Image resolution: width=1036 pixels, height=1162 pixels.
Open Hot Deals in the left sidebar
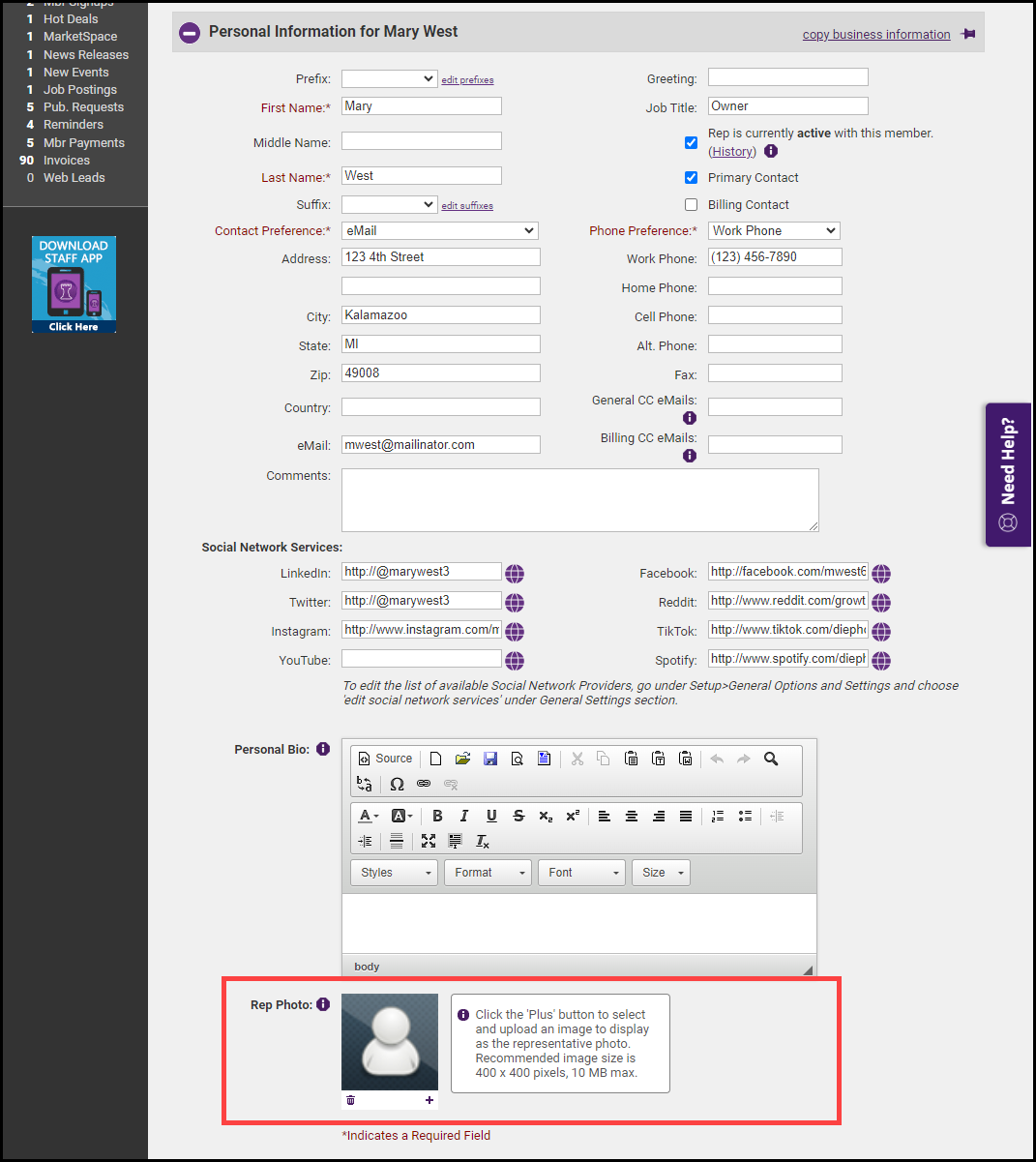(71, 19)
